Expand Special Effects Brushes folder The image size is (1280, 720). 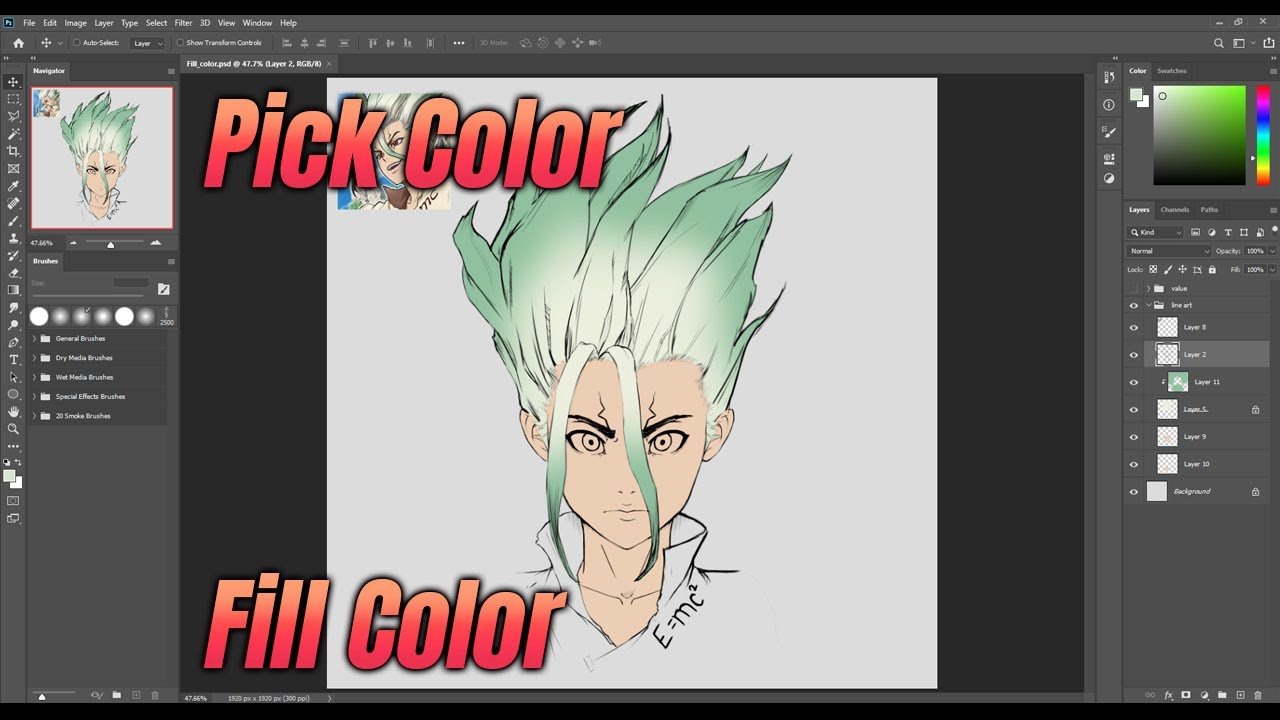pyautogui.click(x=34, y=397)
